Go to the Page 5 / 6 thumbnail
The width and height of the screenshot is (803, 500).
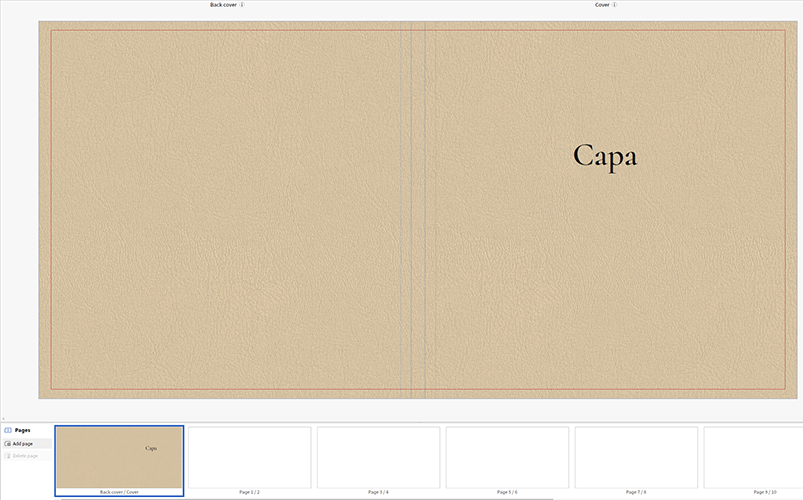(507, 458)
